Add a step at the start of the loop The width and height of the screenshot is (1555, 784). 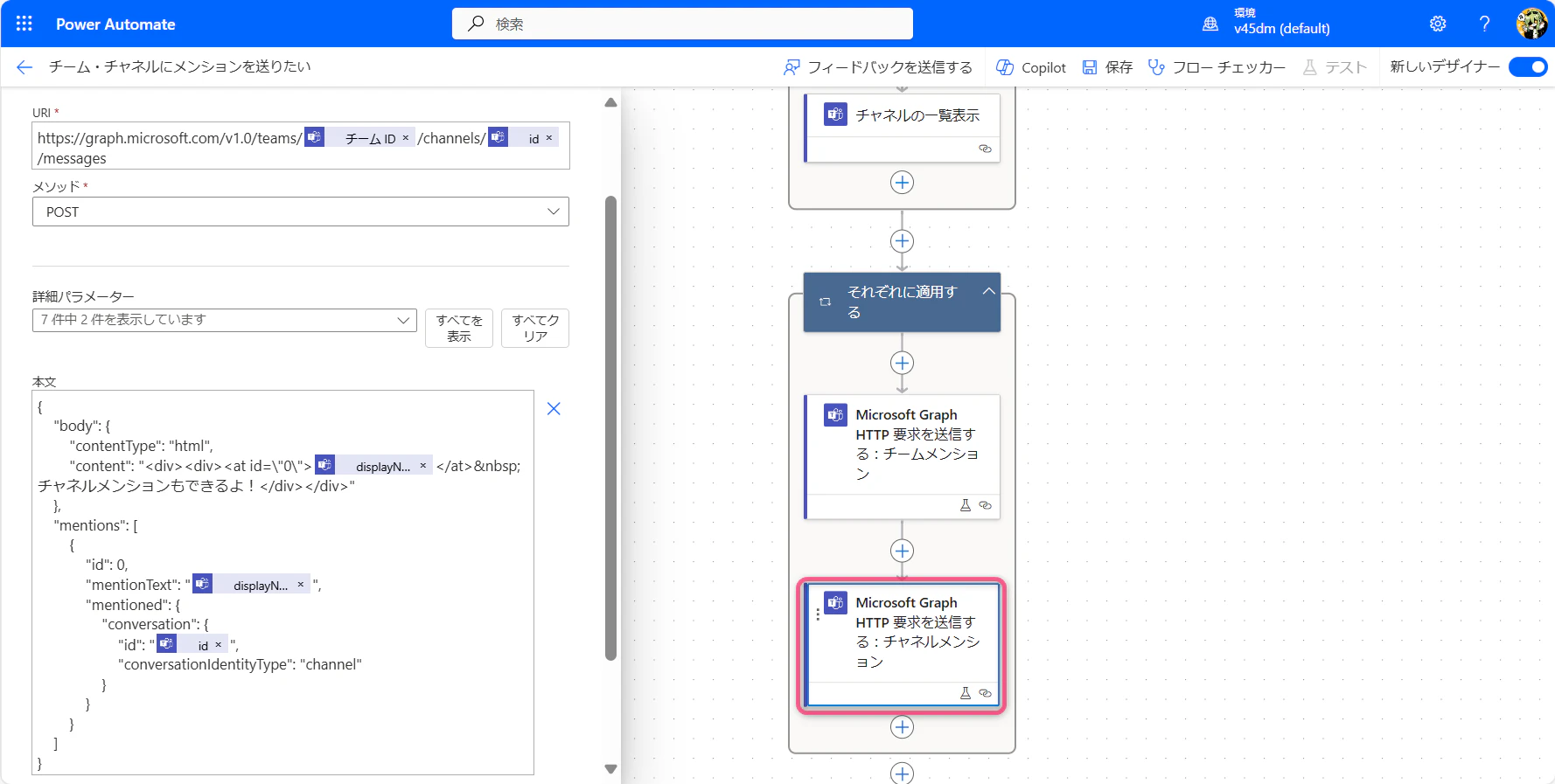click(902, 363)
